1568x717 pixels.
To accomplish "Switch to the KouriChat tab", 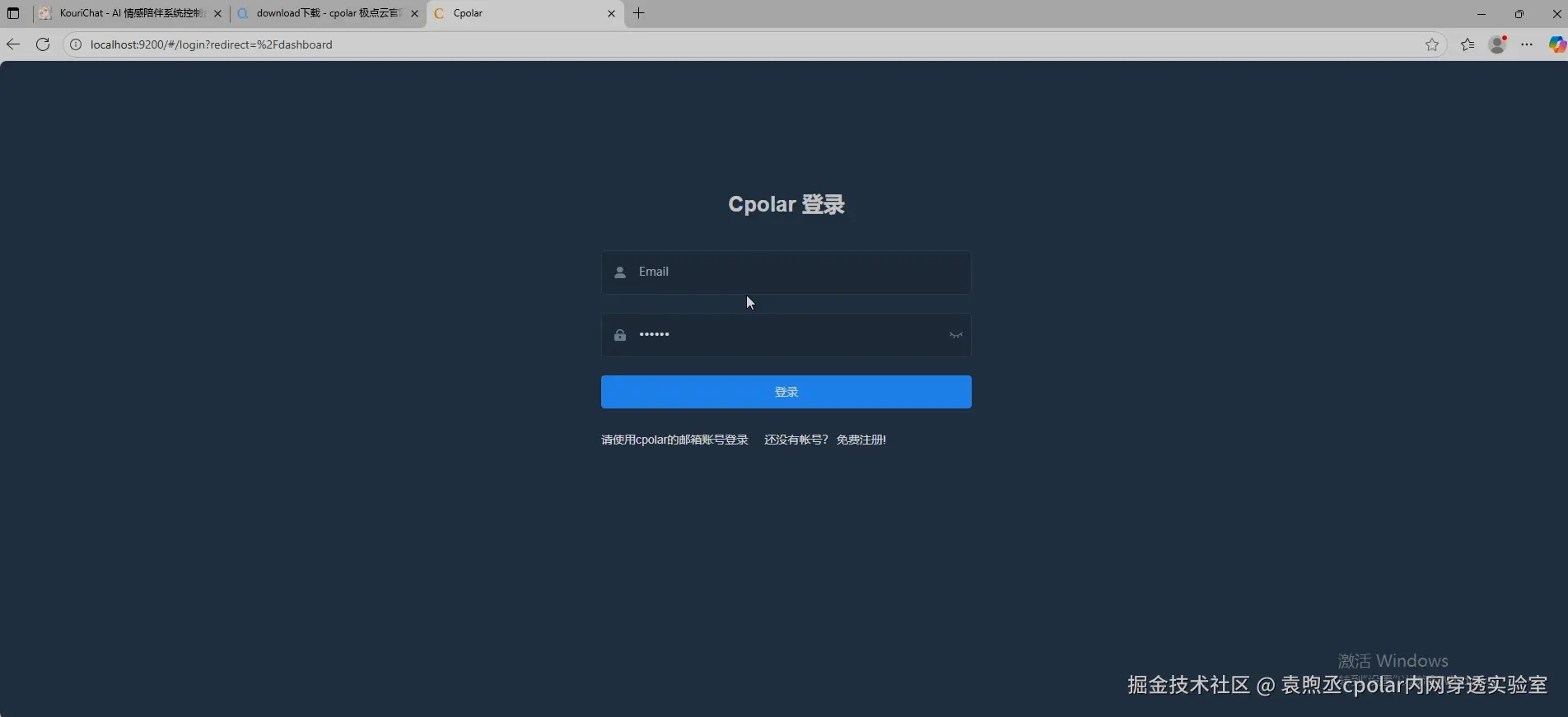I will coord(129,13).
